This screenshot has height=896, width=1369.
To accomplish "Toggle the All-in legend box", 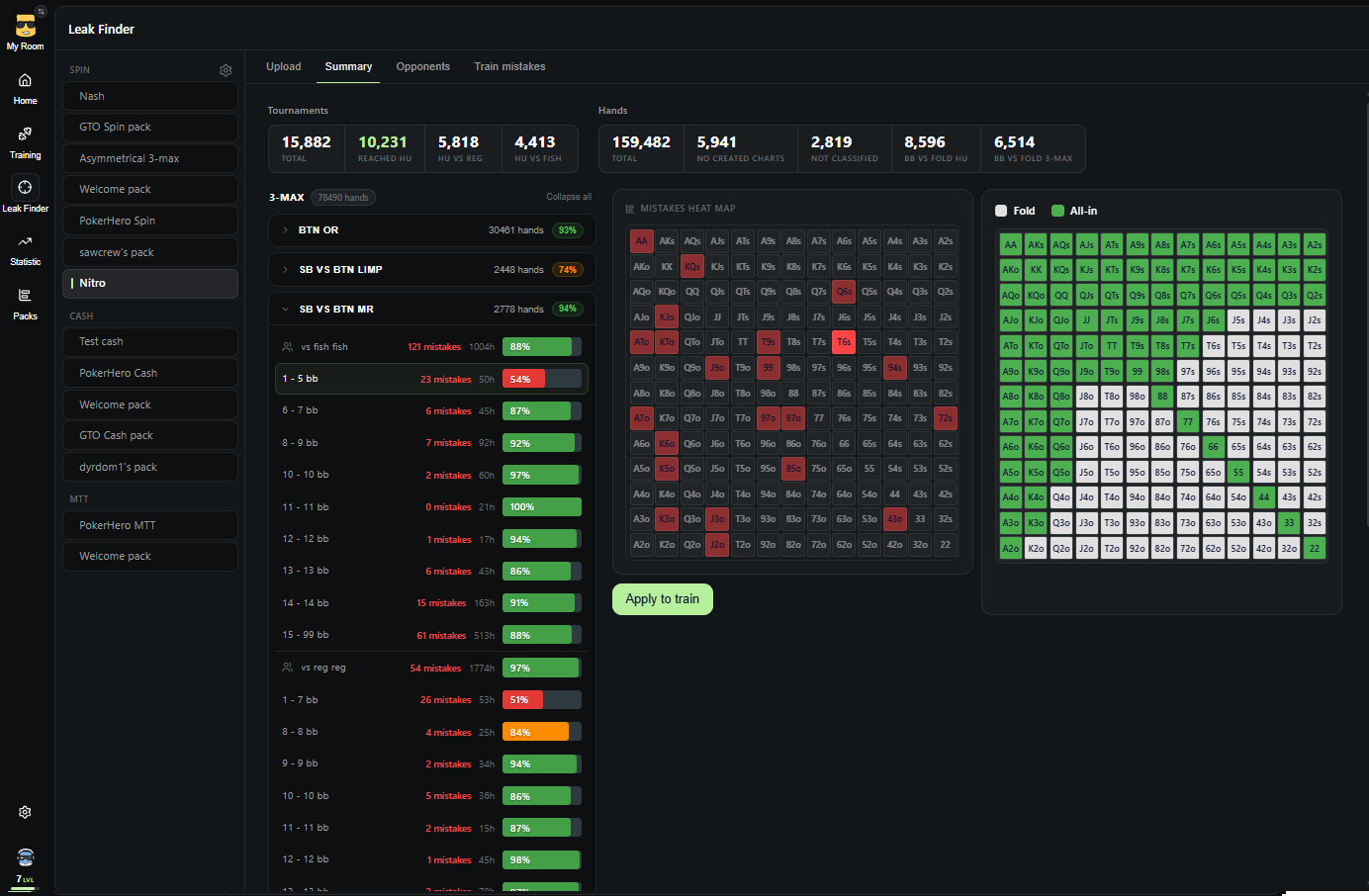I will tap(1057, 211).
